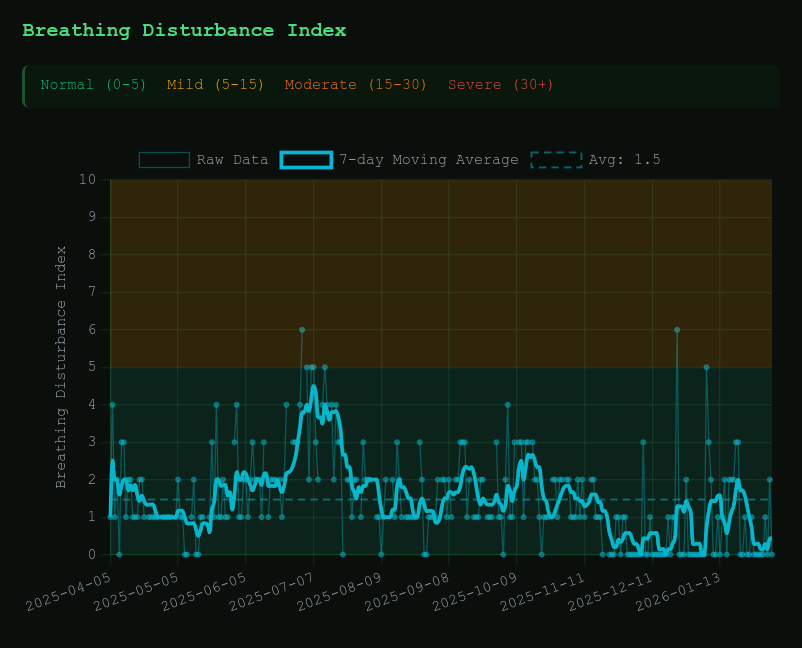The height and width of the screenshot is (648, 802).
Task: Click the '7-day Moving Average' legend text
Action: (428, 160)
